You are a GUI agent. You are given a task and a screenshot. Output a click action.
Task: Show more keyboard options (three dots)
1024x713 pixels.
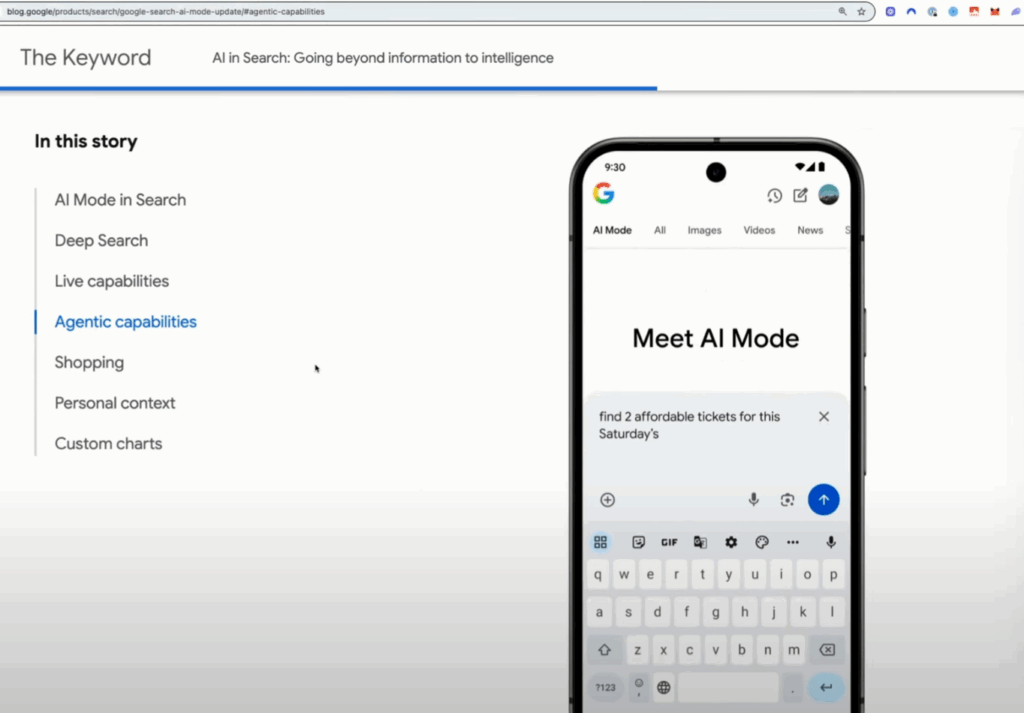793,542
